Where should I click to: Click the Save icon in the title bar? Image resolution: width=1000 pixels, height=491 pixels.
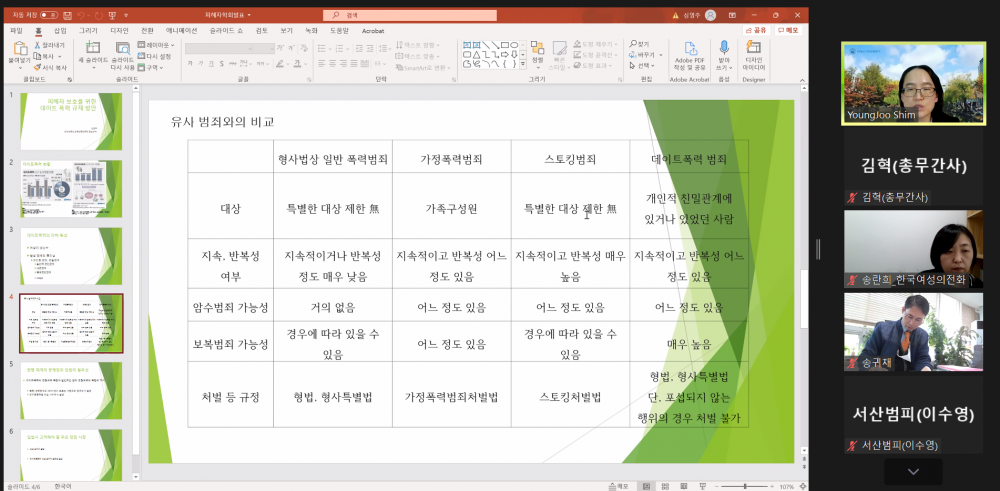pyautogui.click(x=66, y=15)
